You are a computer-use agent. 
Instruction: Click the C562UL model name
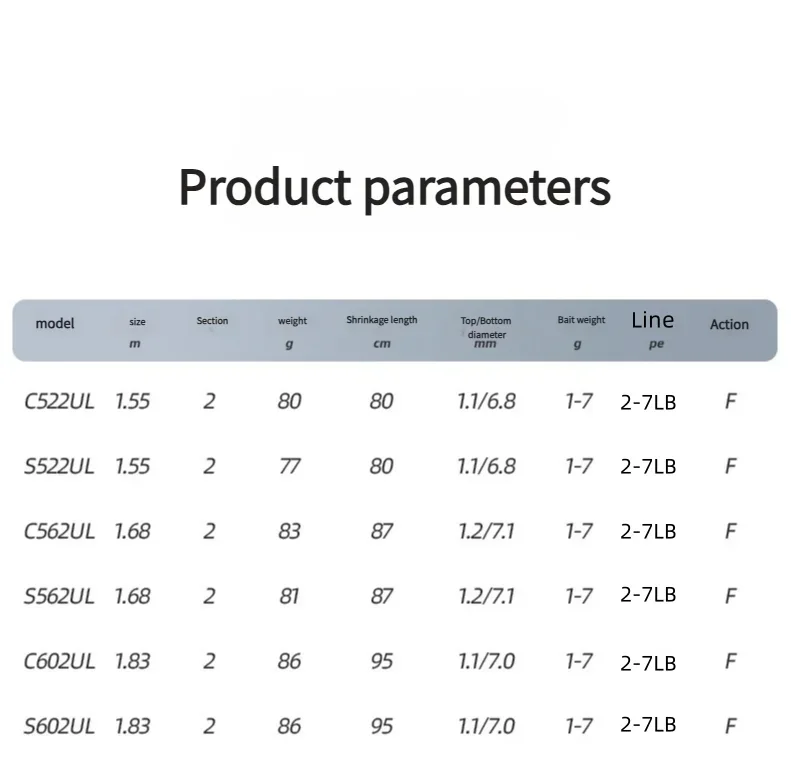59,531
